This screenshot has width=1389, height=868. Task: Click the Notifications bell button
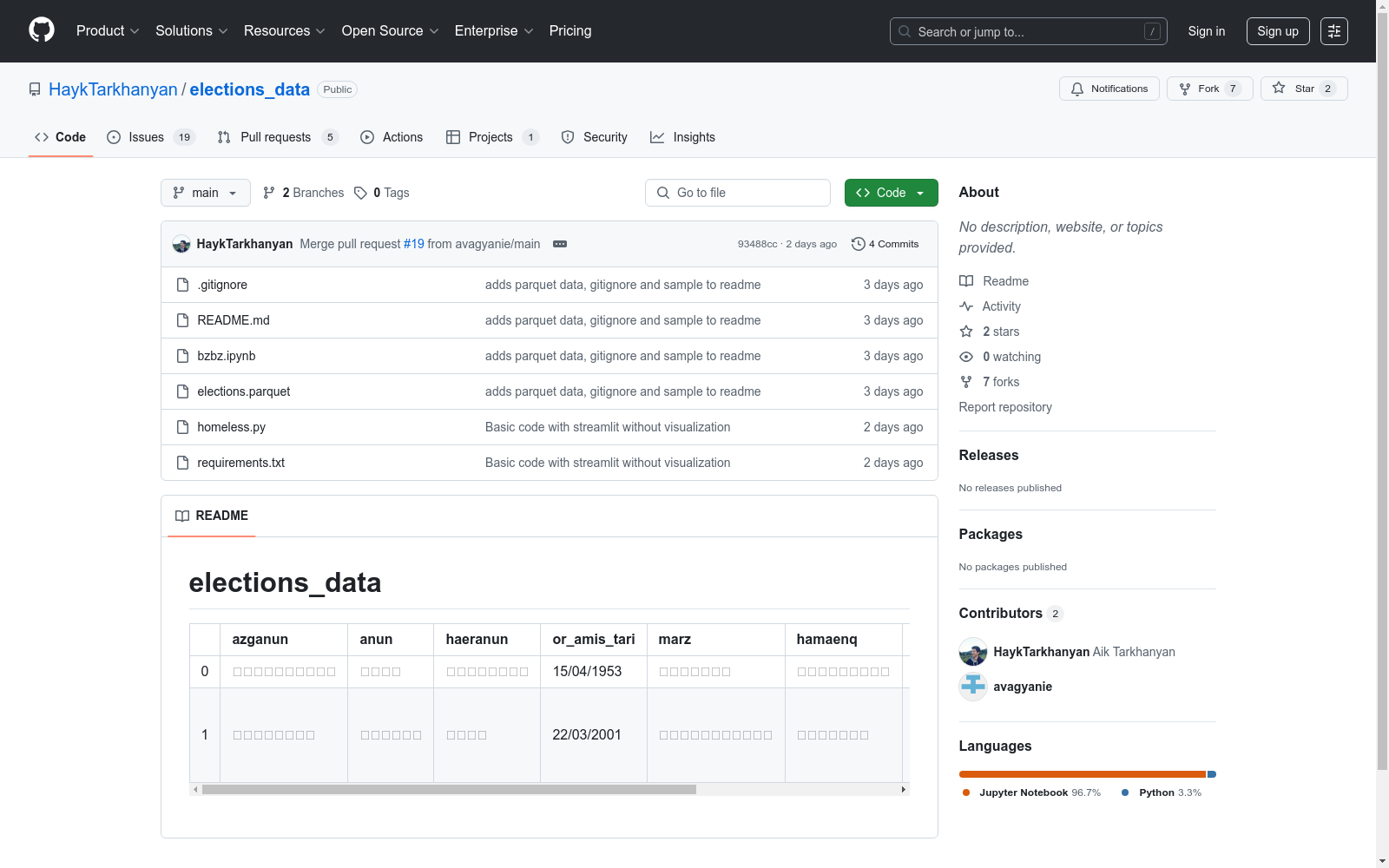1109,89
